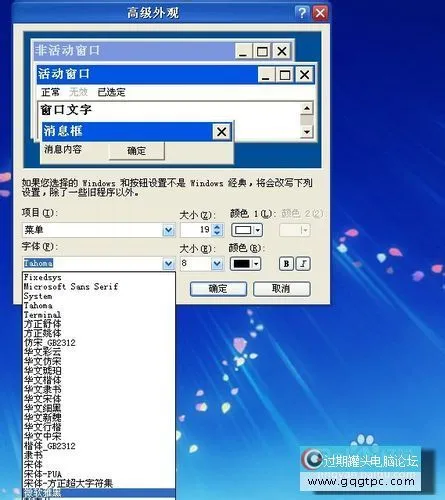Screen dimensions: 445x500
Task: Pick plain 宋体 from the font list
Action: [x=99, y=464]
